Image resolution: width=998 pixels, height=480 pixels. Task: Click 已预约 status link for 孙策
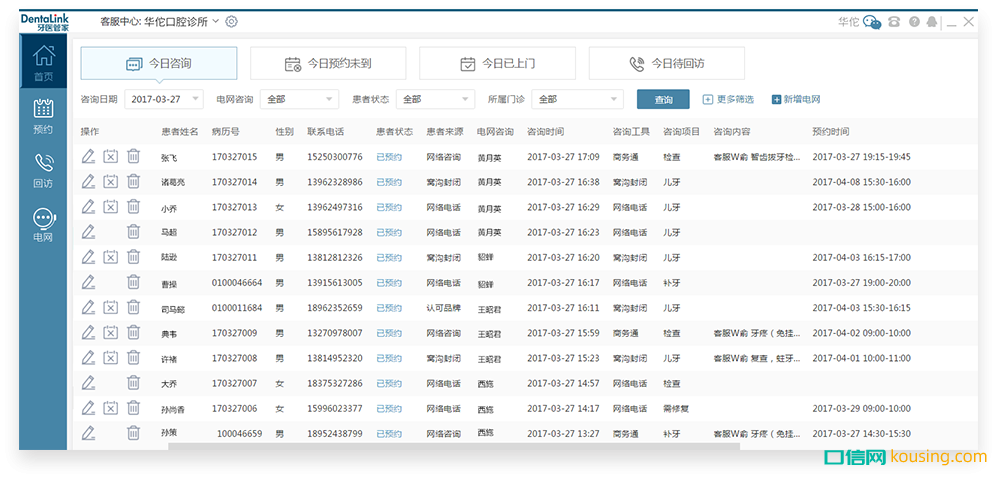389,434
